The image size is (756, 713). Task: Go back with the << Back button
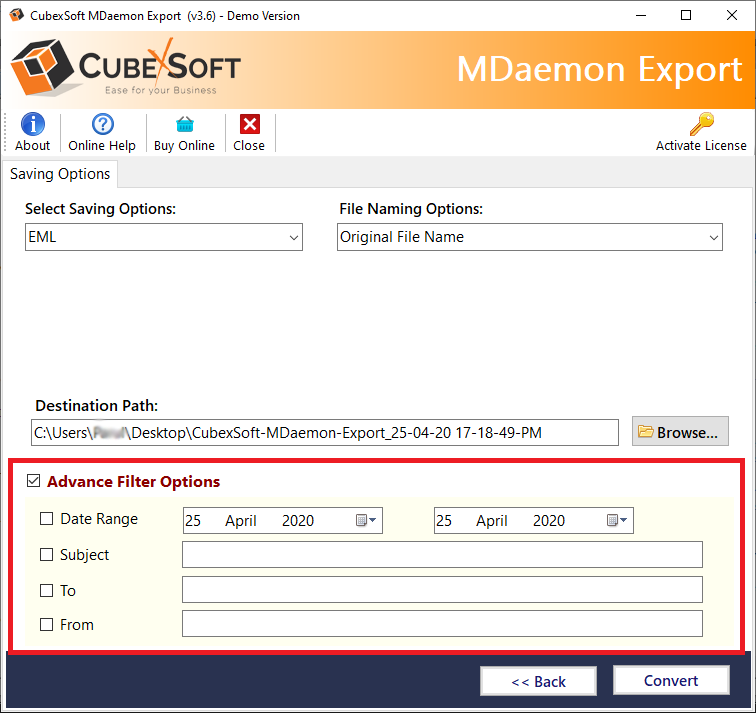coord(538,681)
